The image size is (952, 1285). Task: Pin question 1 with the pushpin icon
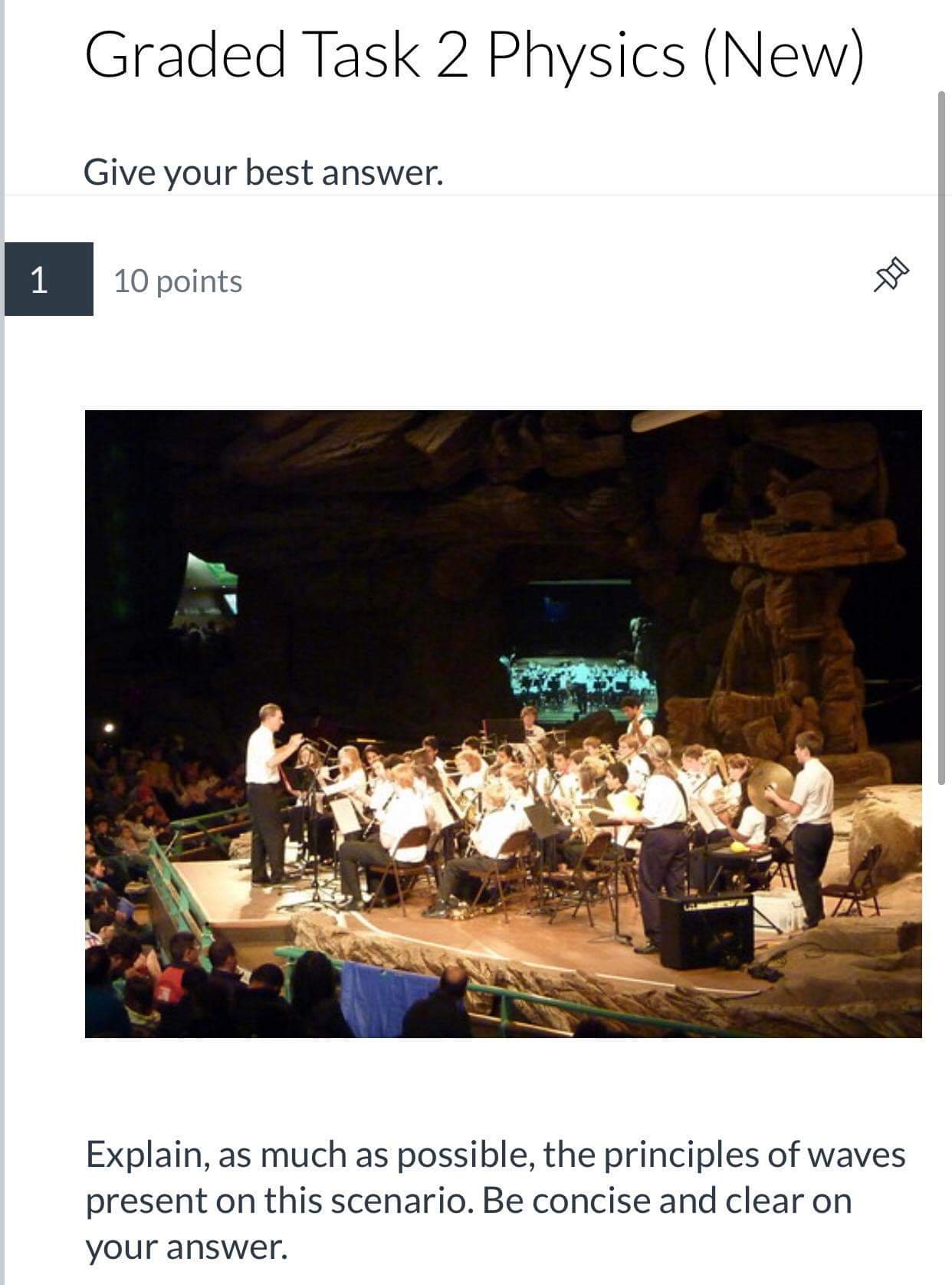[891, 276]
